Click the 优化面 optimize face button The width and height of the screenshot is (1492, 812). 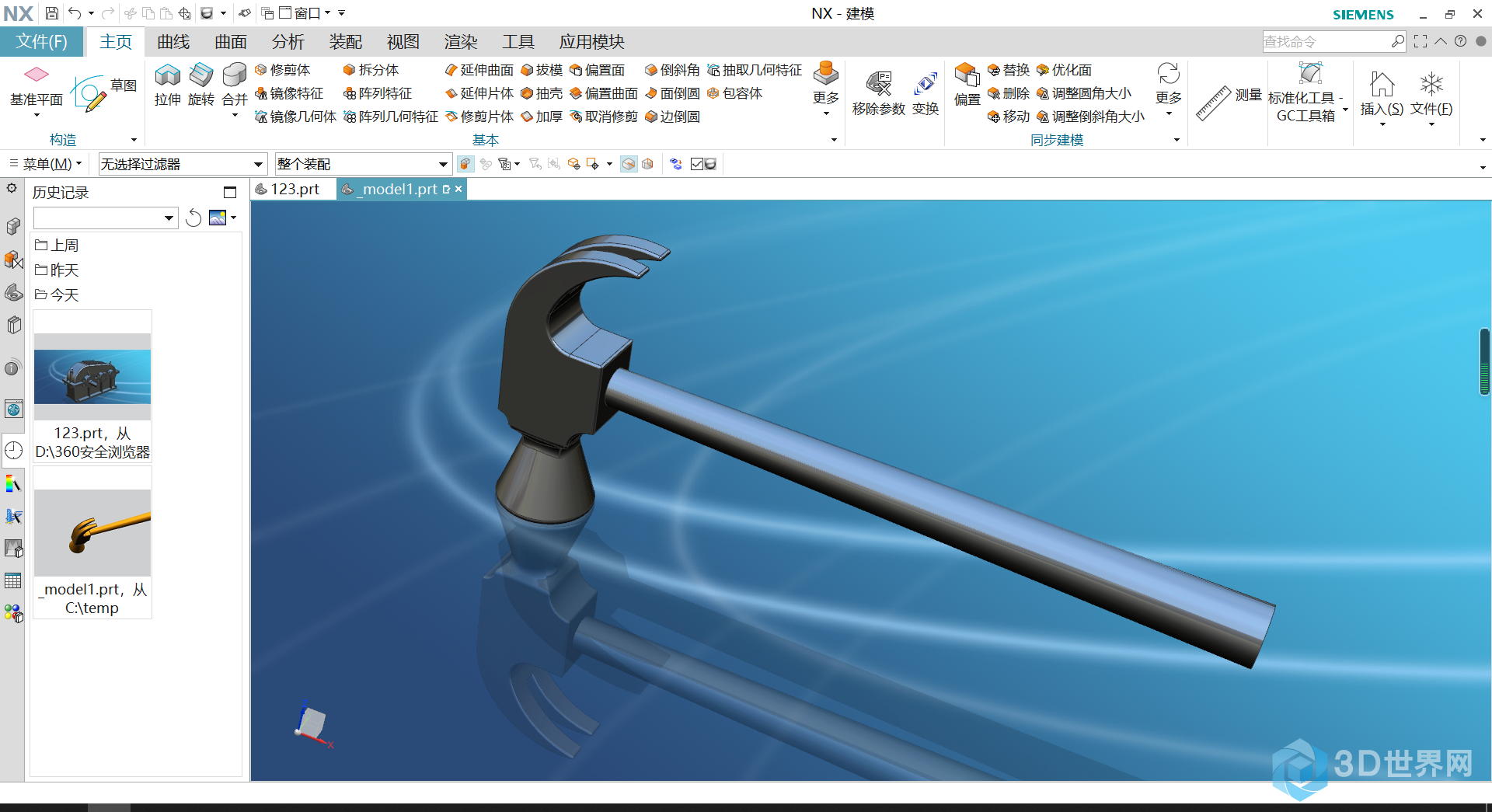(1064, 70)
